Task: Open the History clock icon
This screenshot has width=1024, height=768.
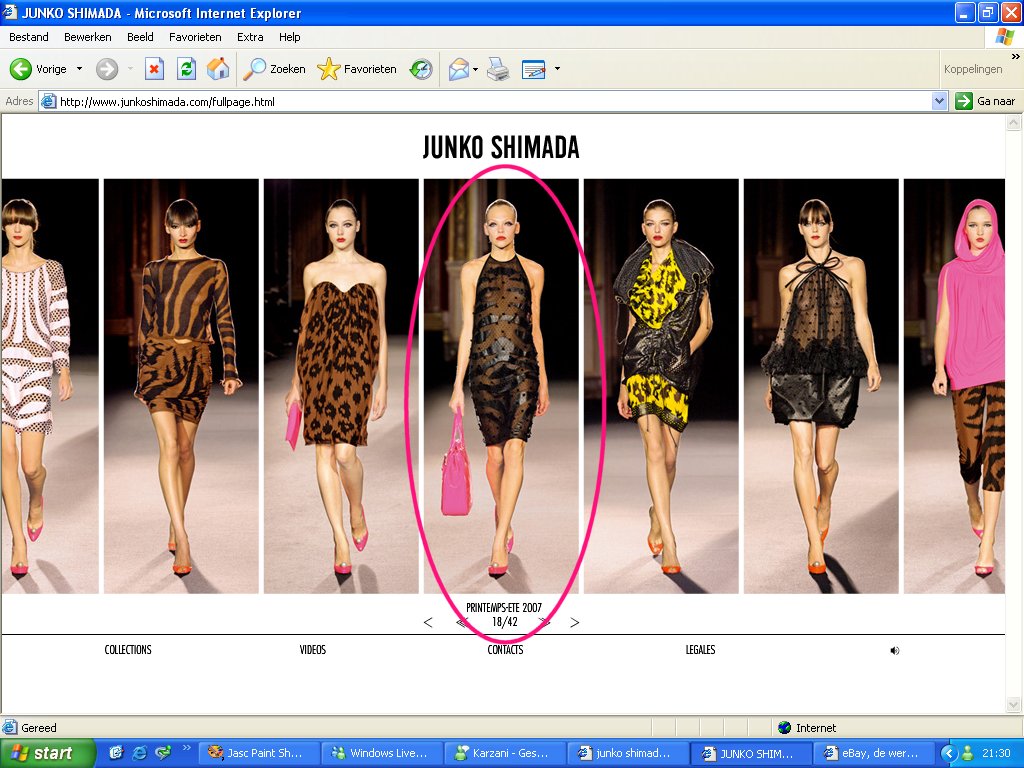Action: coord(421,69)
